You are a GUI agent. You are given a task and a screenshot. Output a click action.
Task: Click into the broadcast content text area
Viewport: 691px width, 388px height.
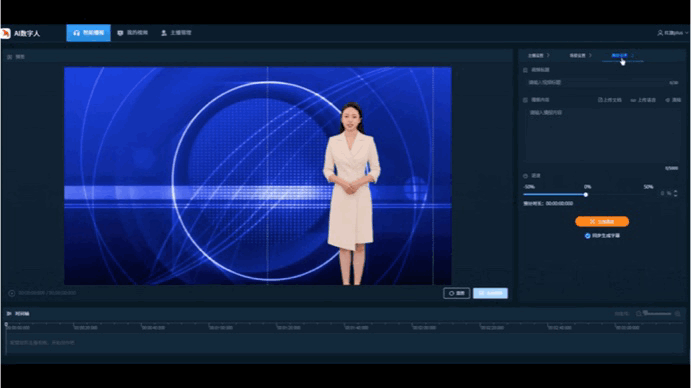tap(602, 136)
